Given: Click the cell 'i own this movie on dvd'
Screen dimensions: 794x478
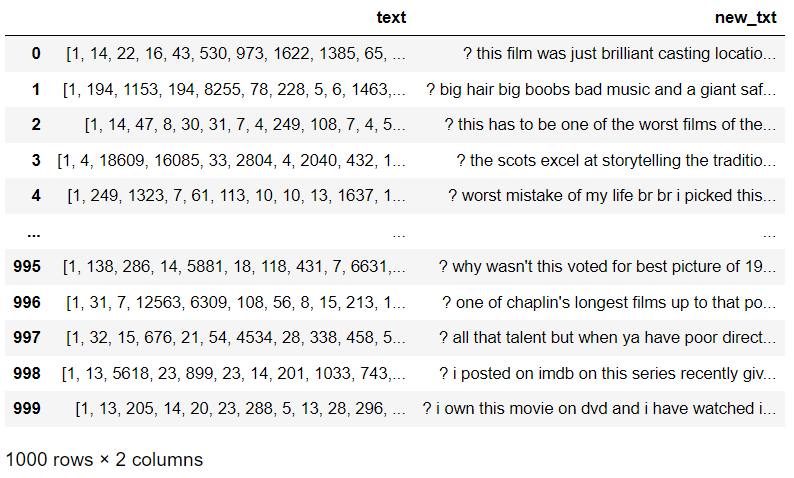Looking at the screenshot, I should pos(599,408).
